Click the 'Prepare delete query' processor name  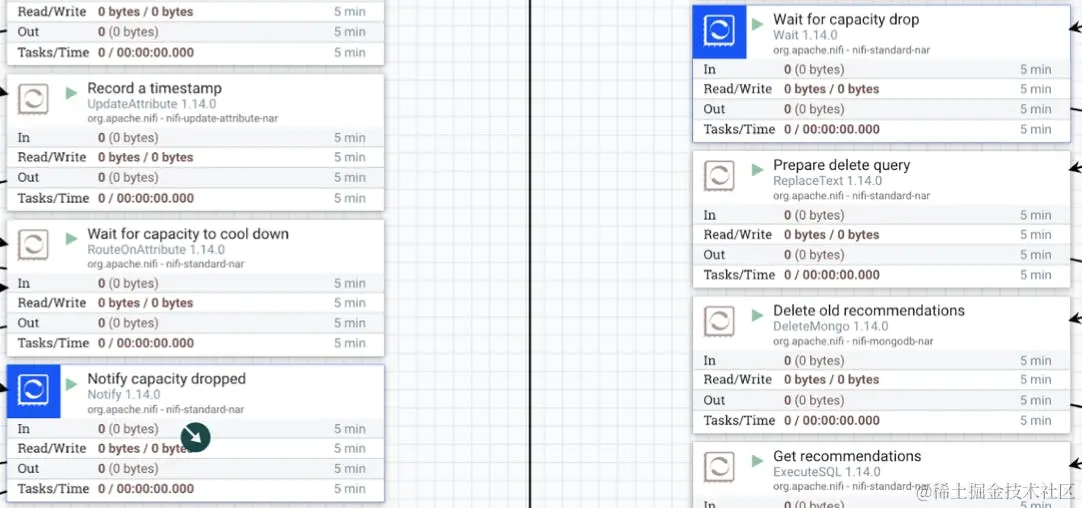pos(841,165)
